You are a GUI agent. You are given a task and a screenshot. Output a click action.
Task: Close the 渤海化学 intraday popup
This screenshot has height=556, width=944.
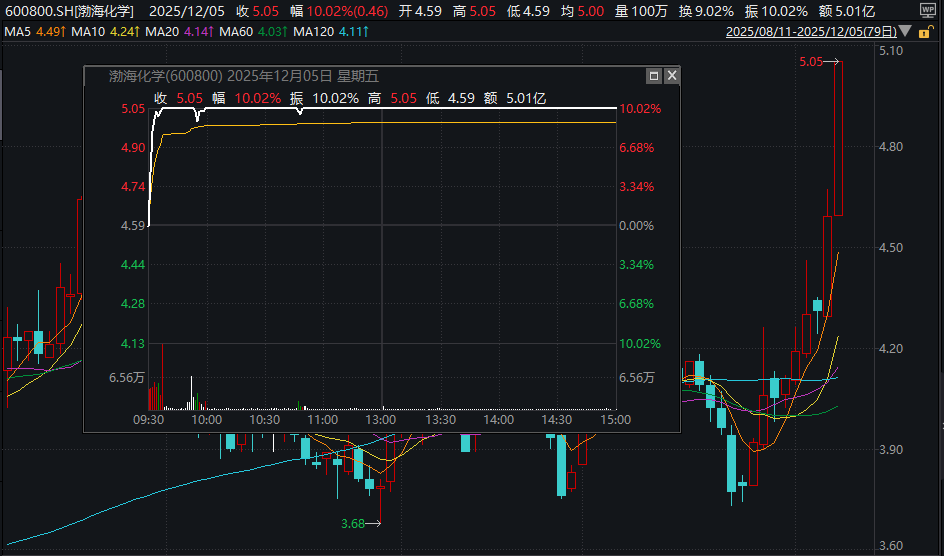[x=671, y=76]
